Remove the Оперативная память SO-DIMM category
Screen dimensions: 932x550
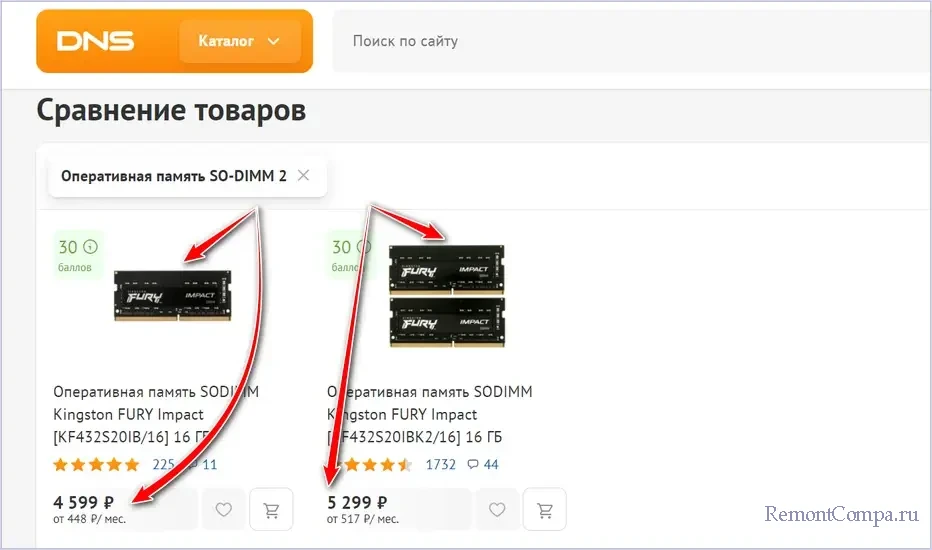point(303,175)
